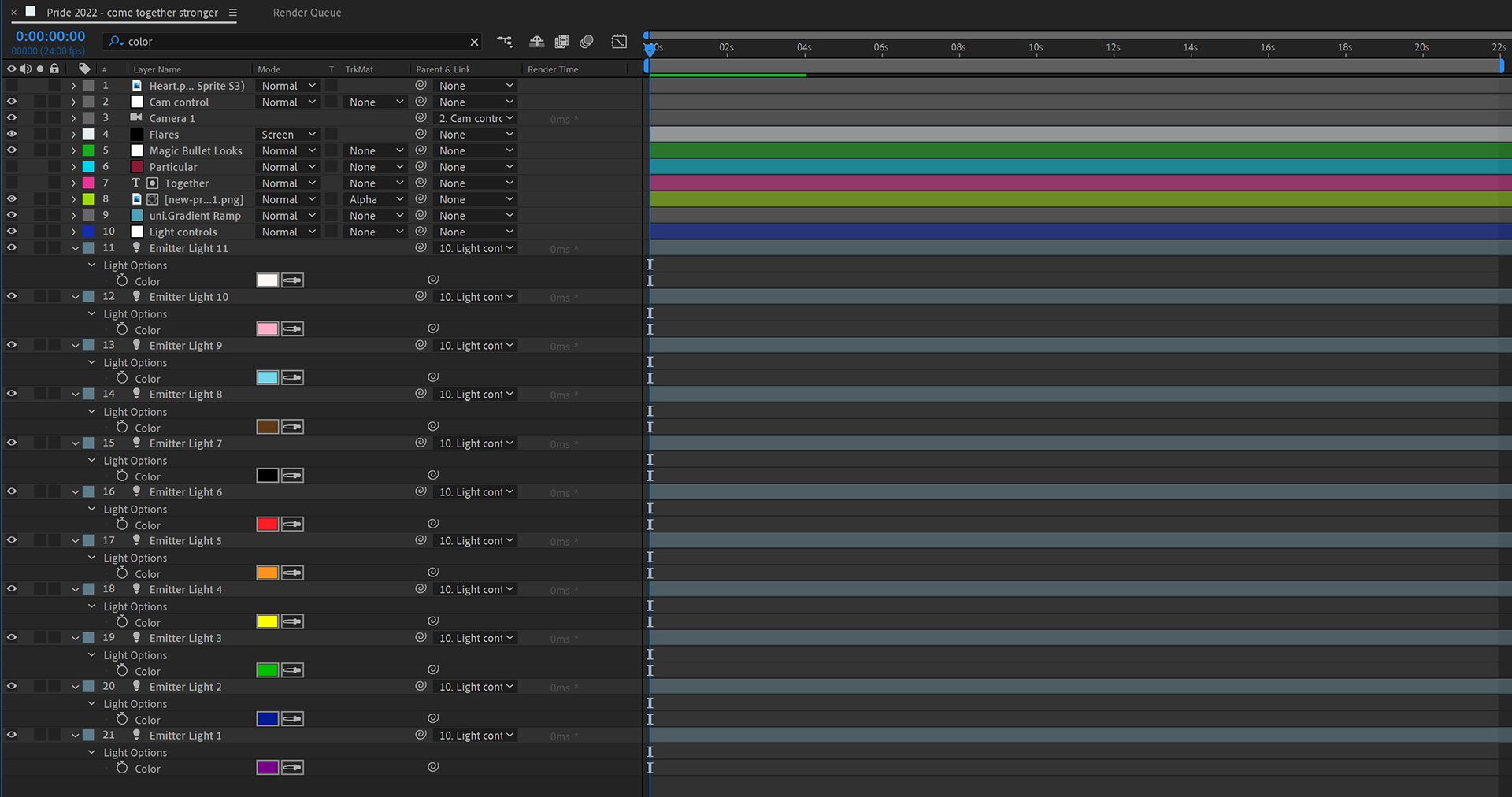Click the TrkMat column header

pos(359,69)
